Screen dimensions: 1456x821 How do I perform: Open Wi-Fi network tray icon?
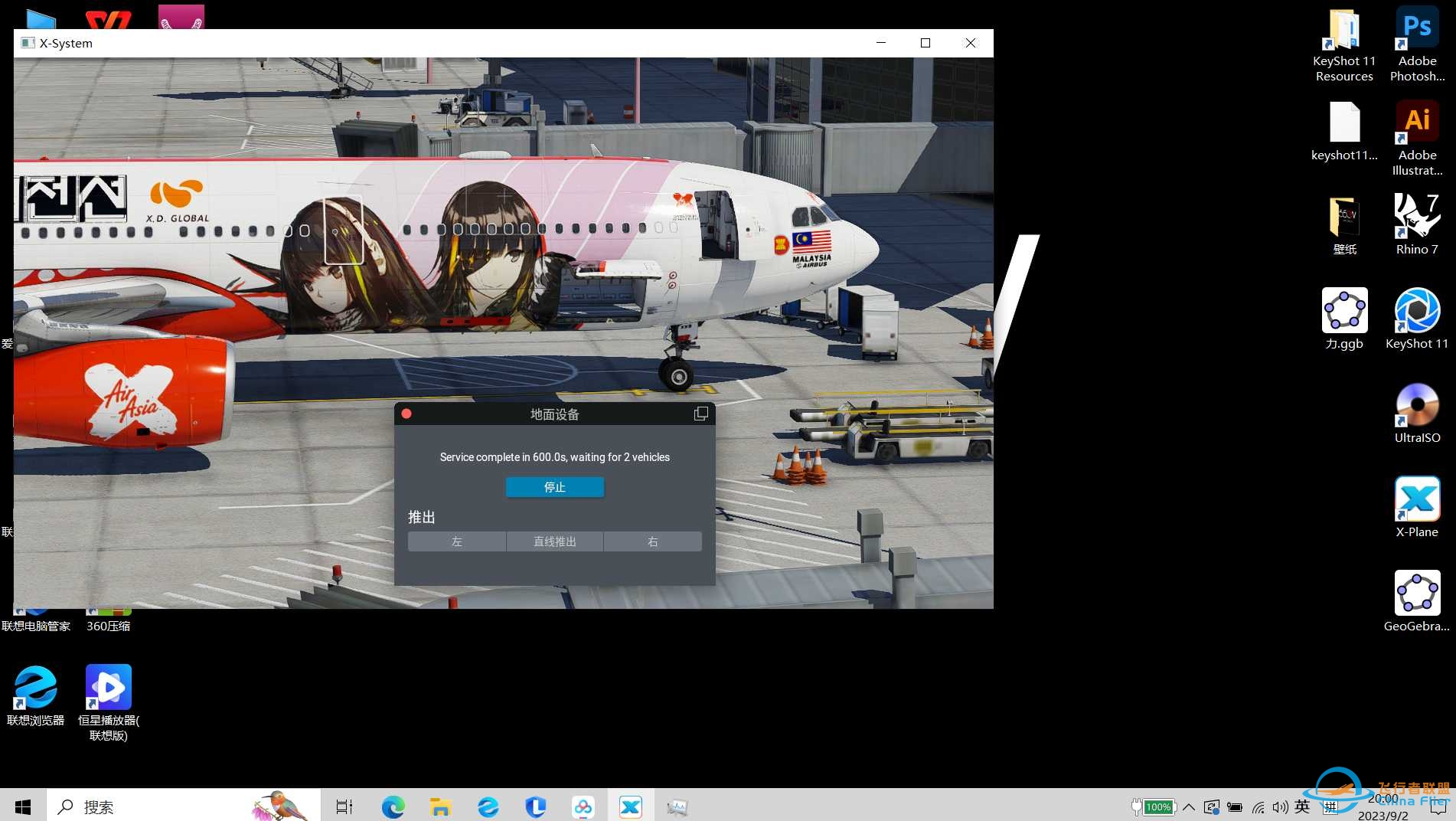(x=1258, y=806)
